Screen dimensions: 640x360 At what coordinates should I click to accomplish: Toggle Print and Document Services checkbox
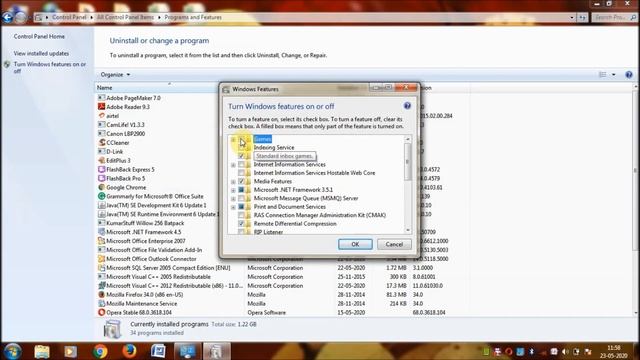tap(241, 207)
